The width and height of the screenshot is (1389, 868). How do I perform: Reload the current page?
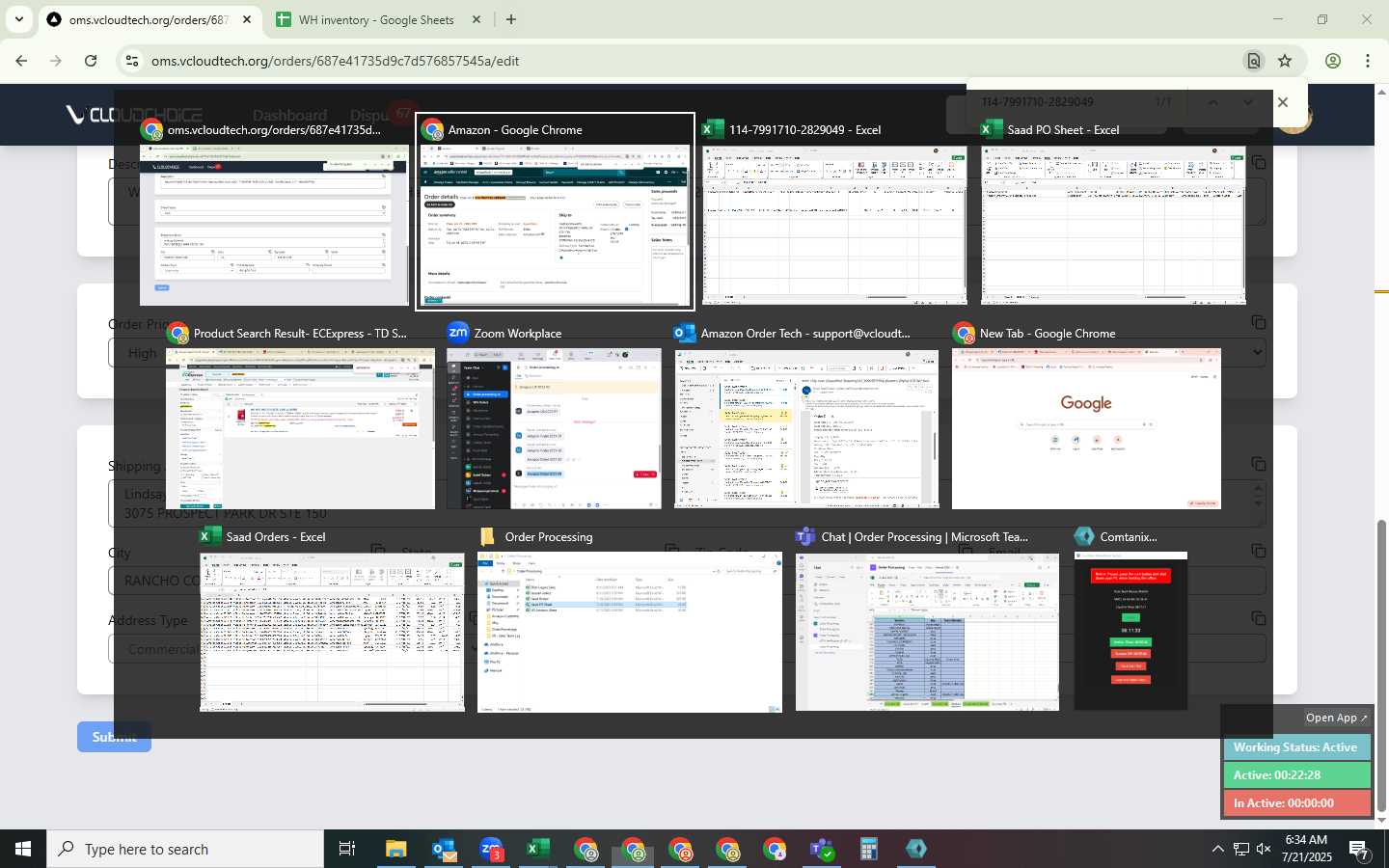pyautogui.click(x=91, y=61)
